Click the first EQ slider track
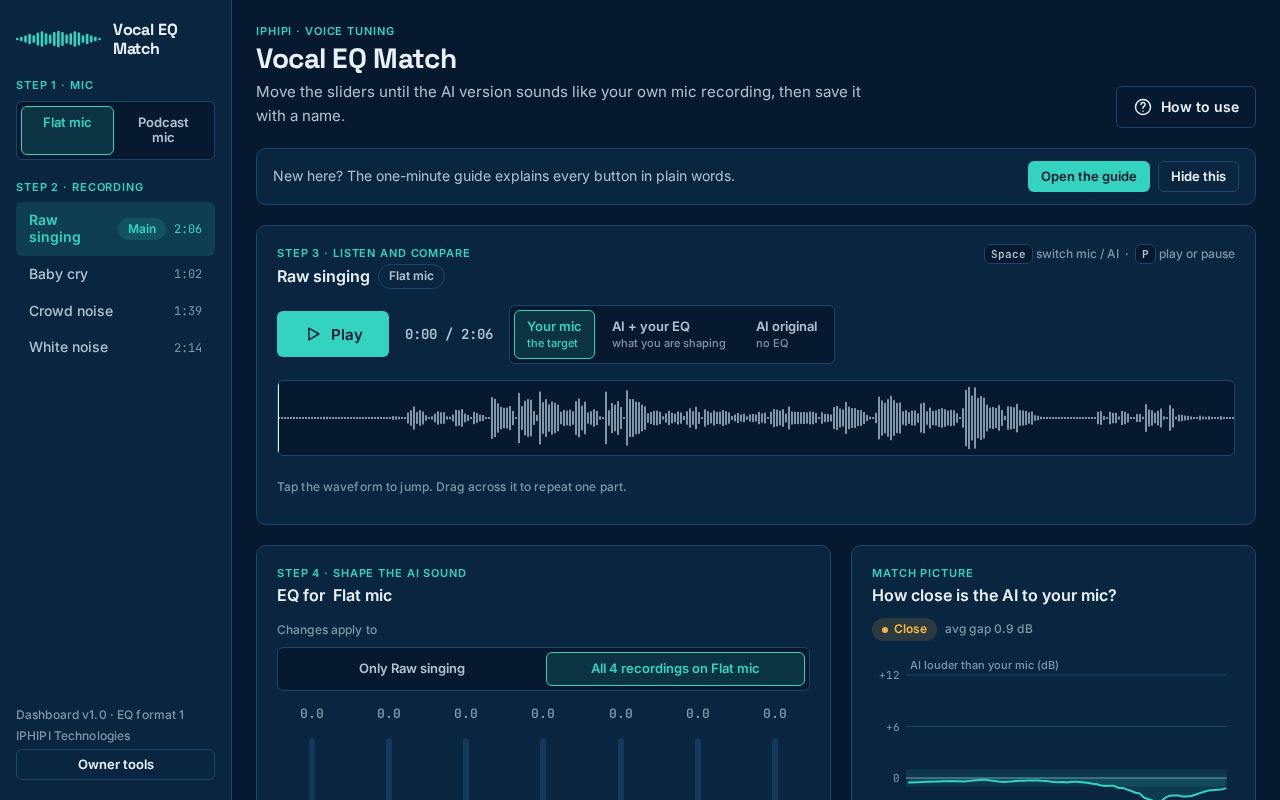 (312, 768)
